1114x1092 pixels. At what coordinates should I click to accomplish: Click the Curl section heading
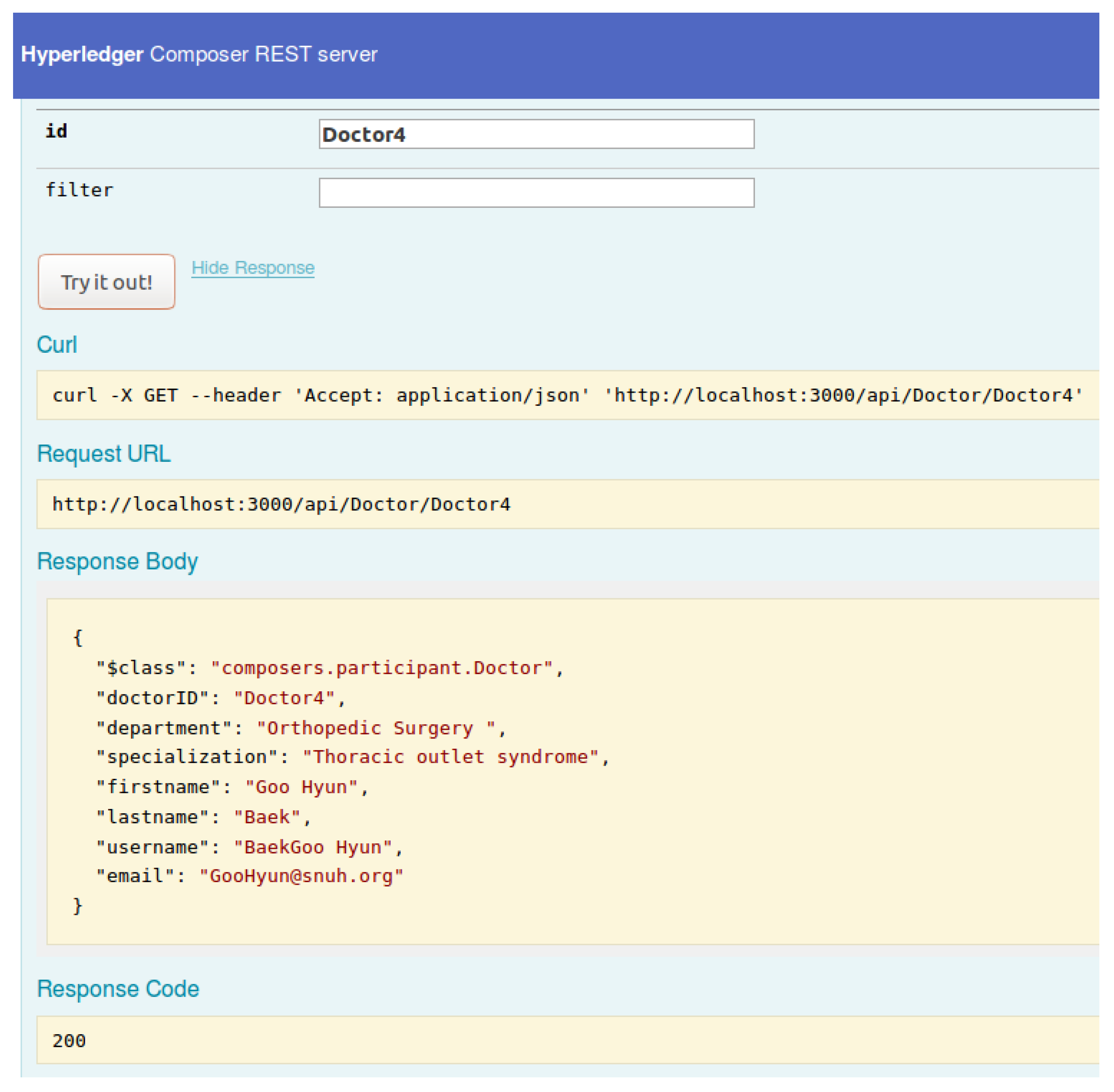point(57,345)
